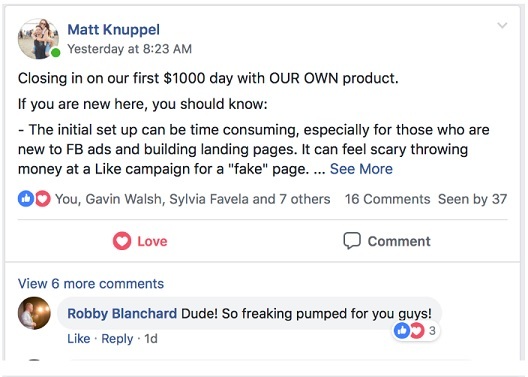Open Matt Knuppel's profile name link
Image resolution: width=528 pixels, height=377 pixels.
(x=113, y=30)
